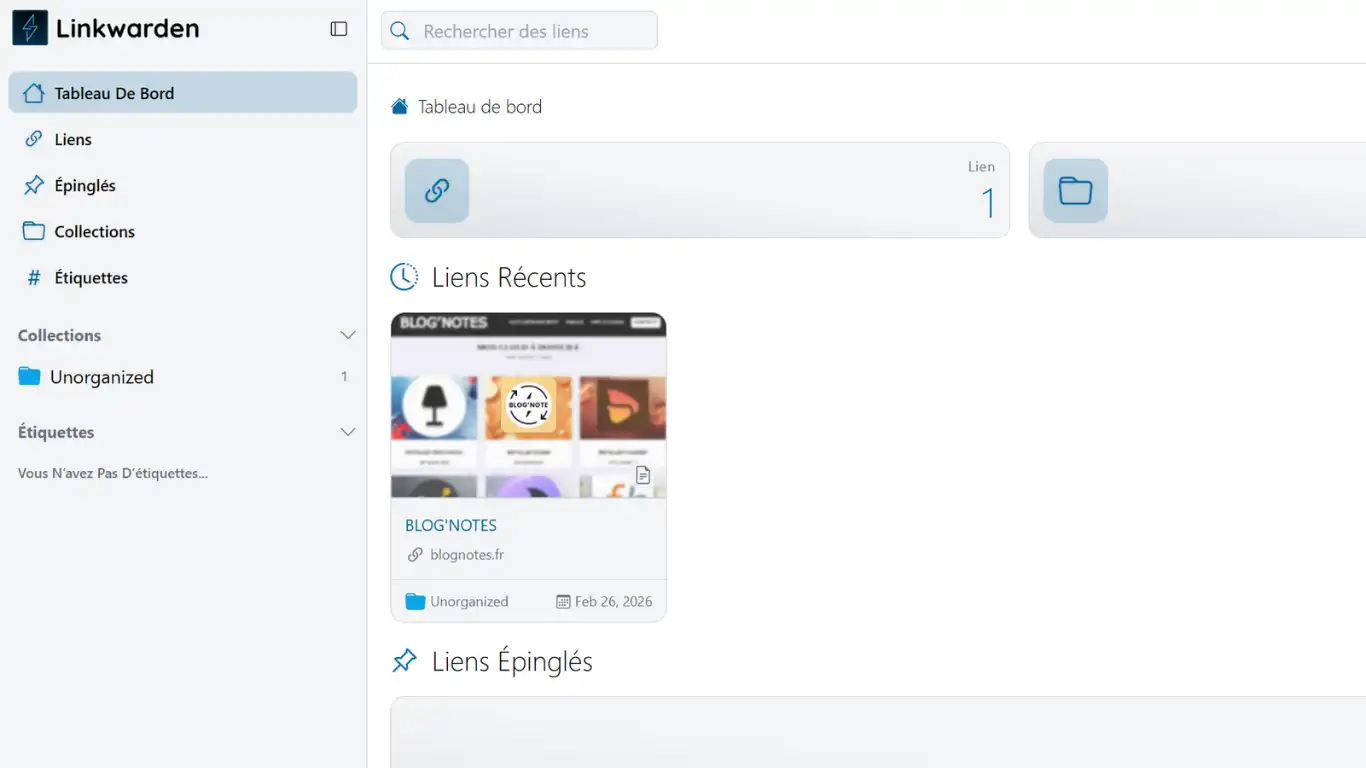This screenshot has width=1366, height=768.
Task: Open the Collections sidebar page
Action: pos(94,231)
